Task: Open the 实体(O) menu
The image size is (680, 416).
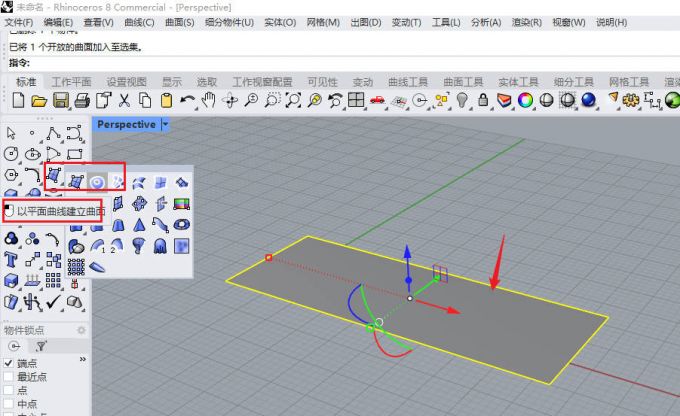Action: click(280, 23)
